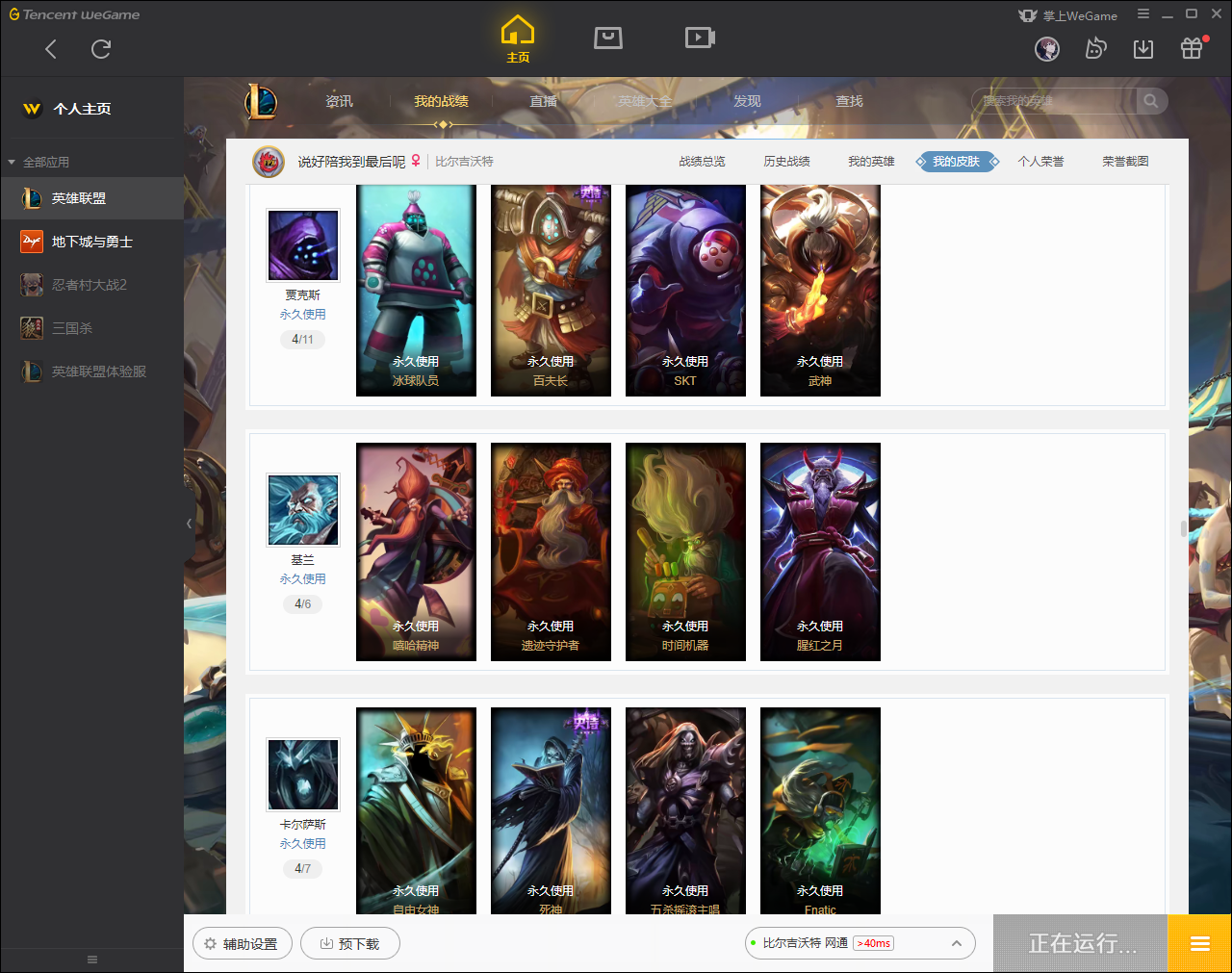Viewport: 1232px width, 973px height.
Task: Select 英雄联盟 in the sidebar
Action: (x=91, y=198)
